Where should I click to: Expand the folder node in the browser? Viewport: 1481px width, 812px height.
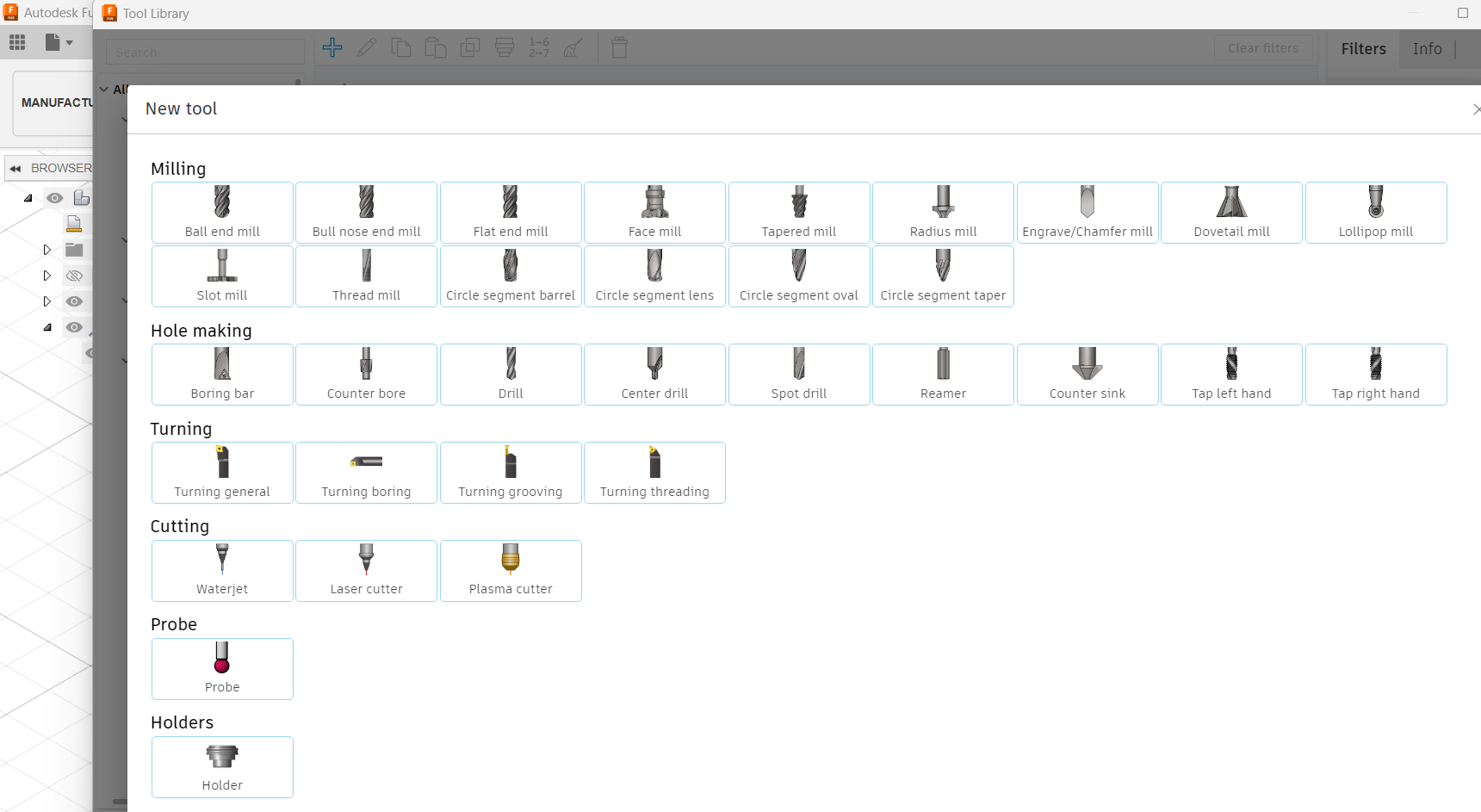[x=47, y=250]
